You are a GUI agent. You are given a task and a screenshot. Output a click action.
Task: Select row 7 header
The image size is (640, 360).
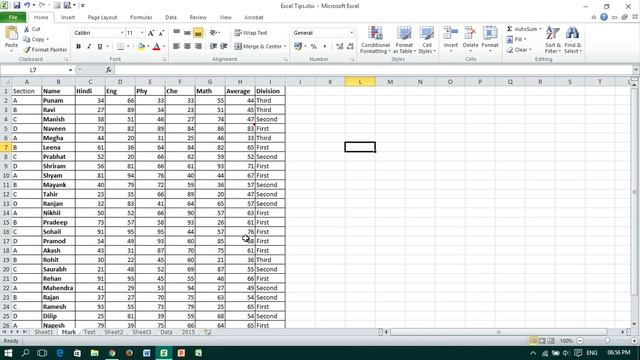tap(6, 147)
